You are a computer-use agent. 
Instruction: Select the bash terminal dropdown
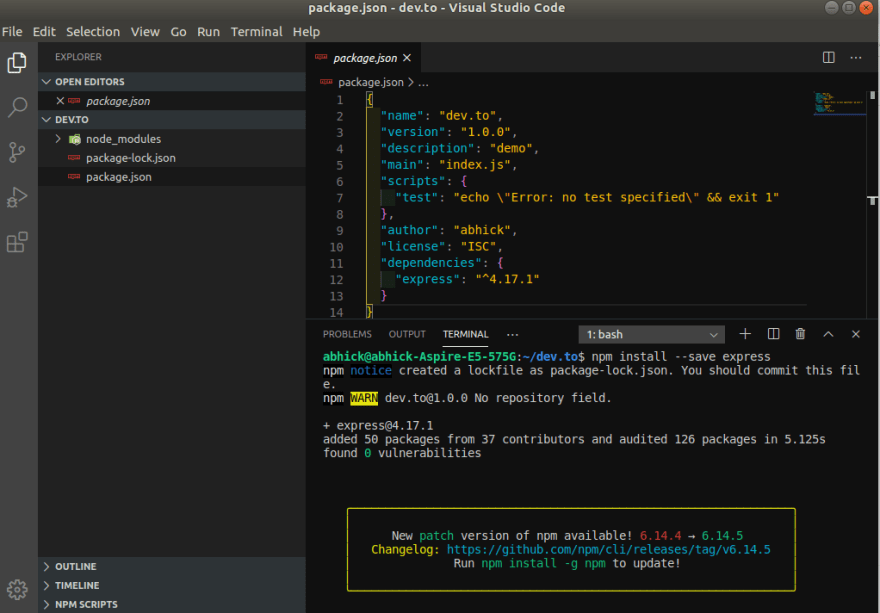click(652, 335)
